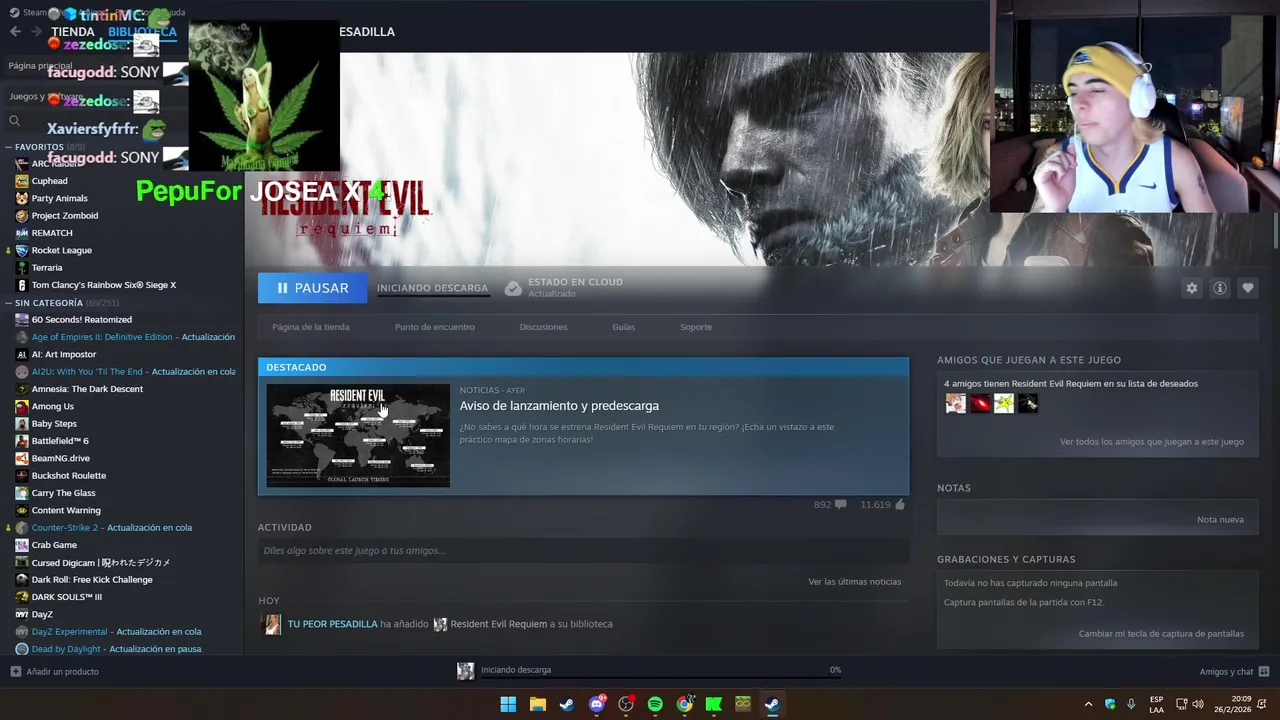Click the Terraria game icon
This screenshot has width=1280, height=720.
[22, 268]
